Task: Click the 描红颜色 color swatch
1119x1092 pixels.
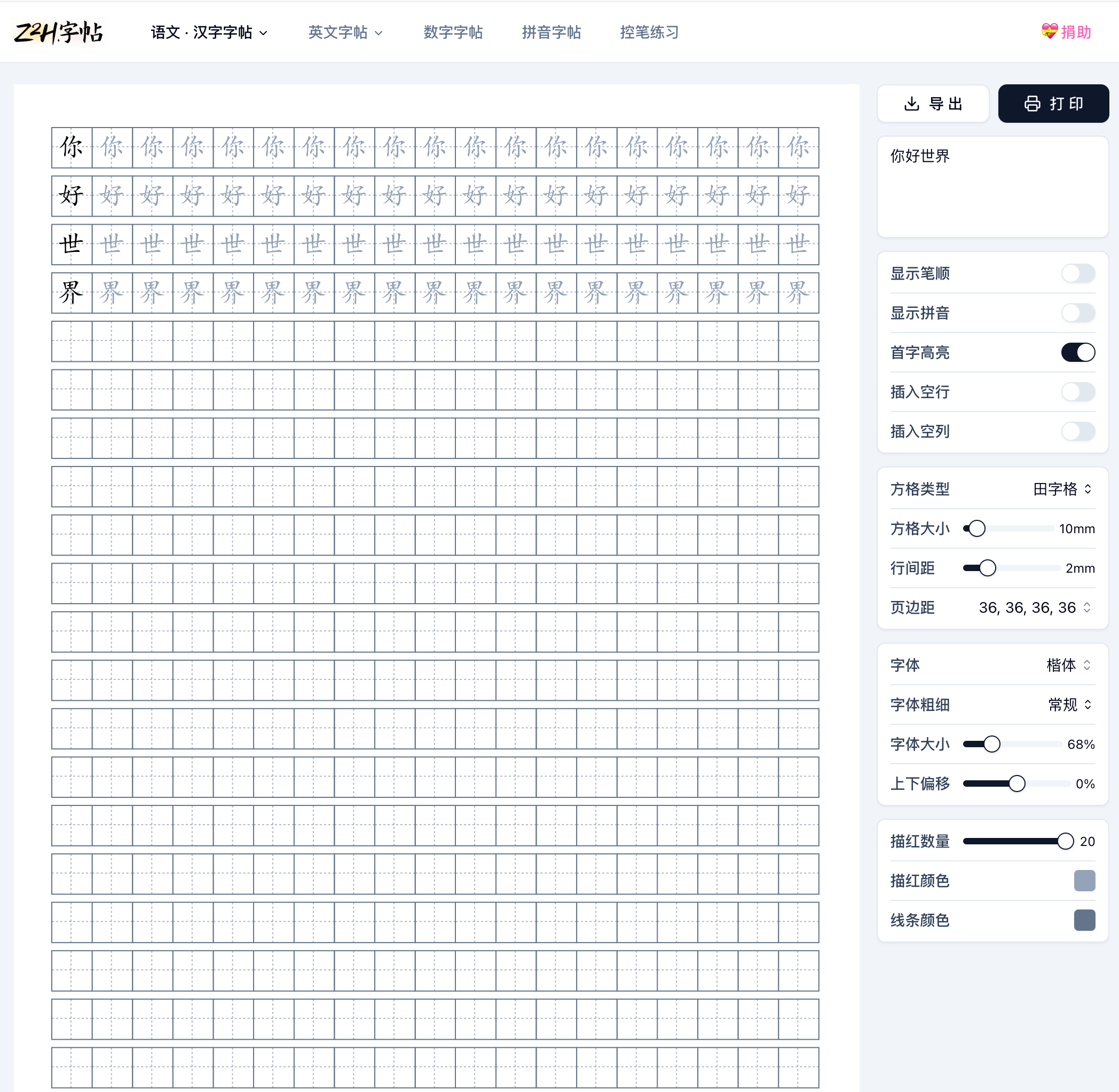Action: [1084, 881]
